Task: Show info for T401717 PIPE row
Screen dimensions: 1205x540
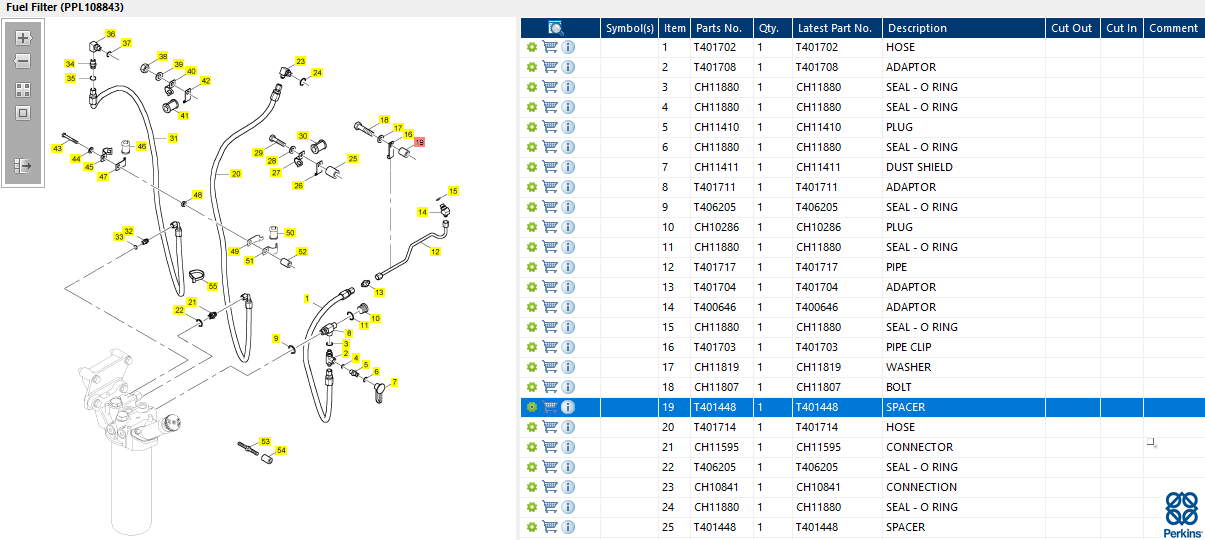Action: 568,267
